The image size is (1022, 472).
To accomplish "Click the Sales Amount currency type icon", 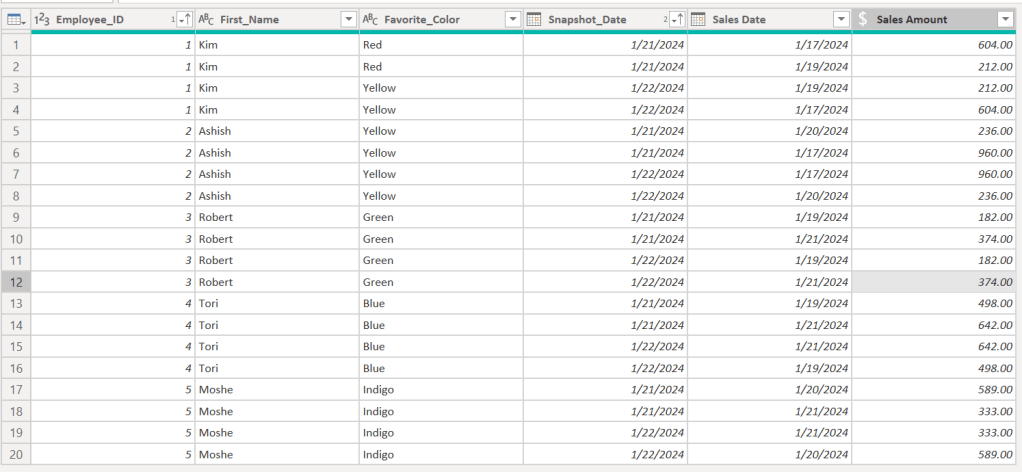I will pos(862,19).
